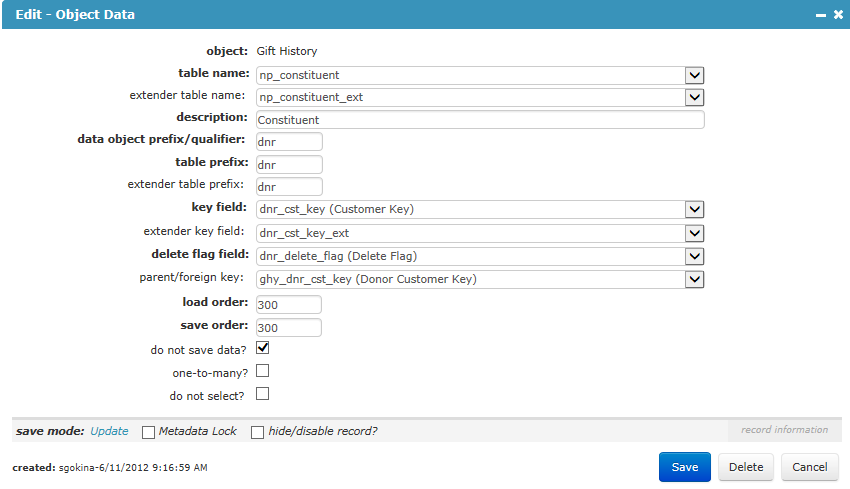Enable the hide/disable record checkbox
The width and height of the screenshot is (850, 489).
pos(257,432)
